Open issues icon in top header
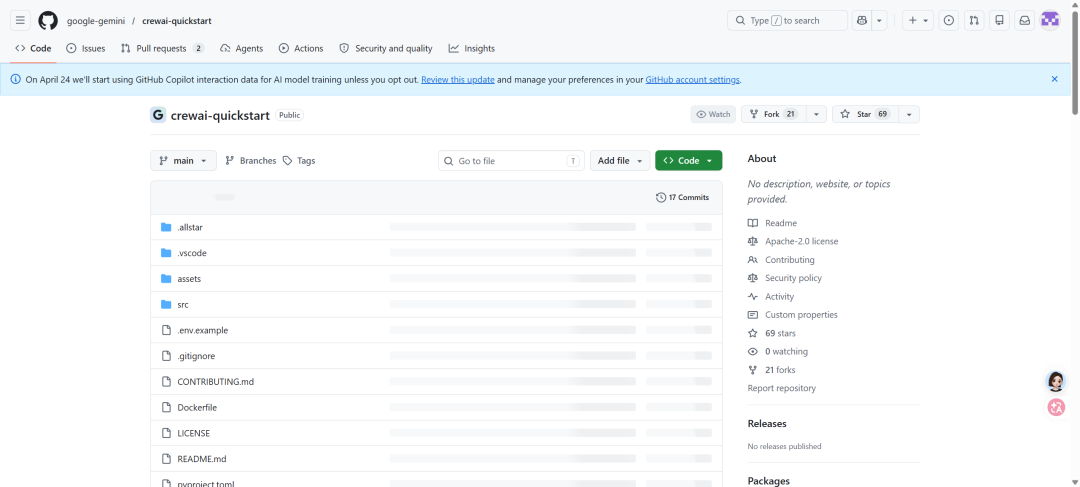1080x487 pixels. point(949,21)
